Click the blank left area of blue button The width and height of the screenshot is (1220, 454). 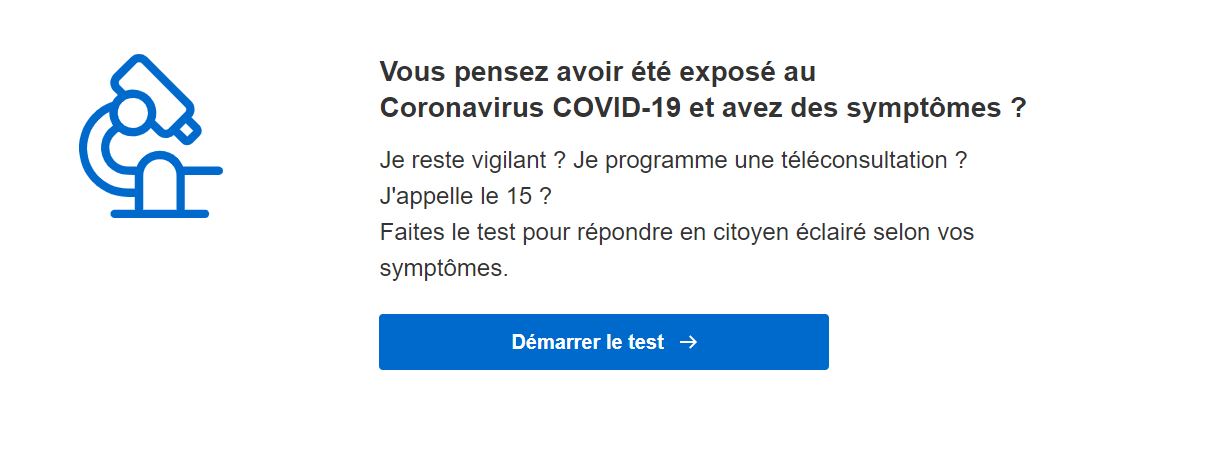click(440, 342)
